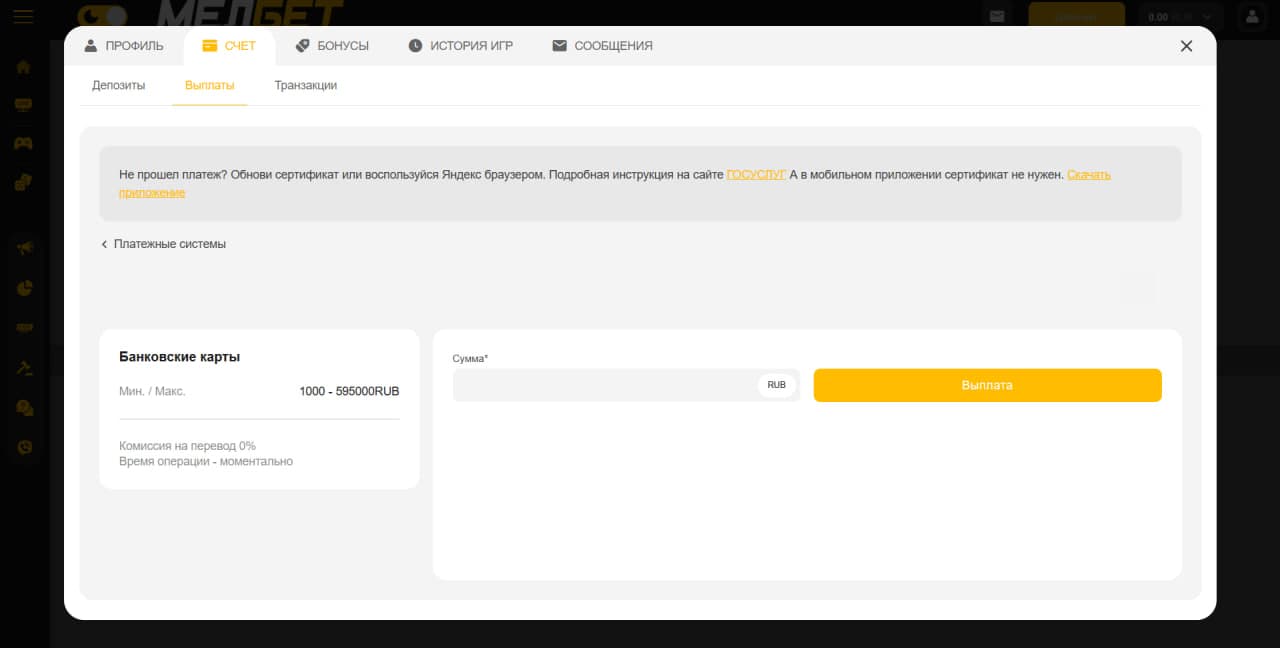Click the Мин. / Макс. label
The width and height of the screenshot is (1280, 648).
152,392
